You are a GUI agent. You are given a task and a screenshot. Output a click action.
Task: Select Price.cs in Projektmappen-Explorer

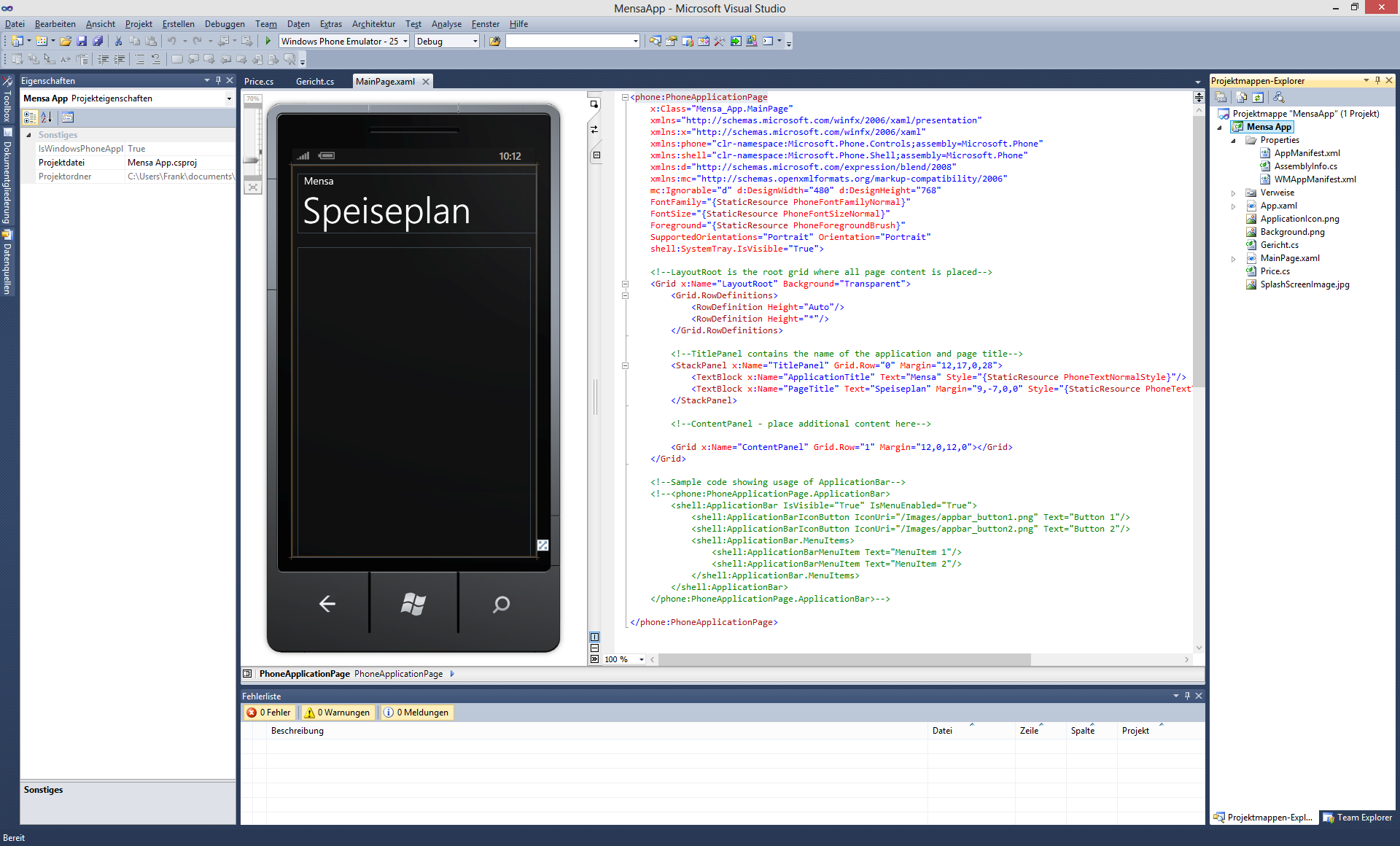[x=1275, y=271]
